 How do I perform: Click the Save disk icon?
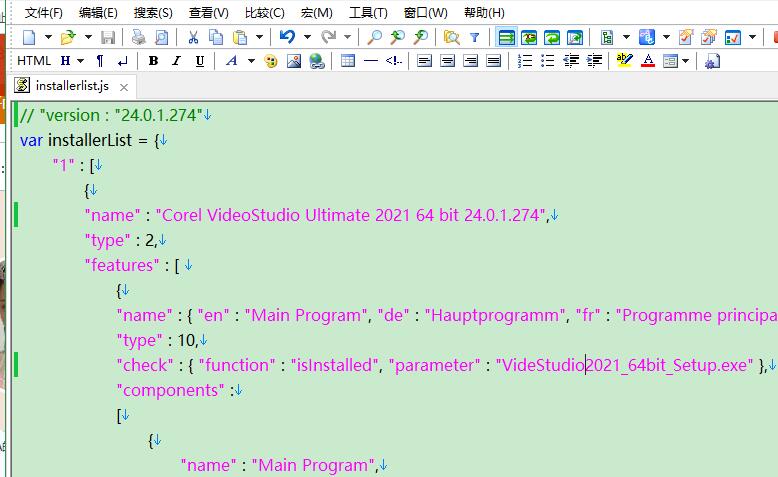(108, 37)
